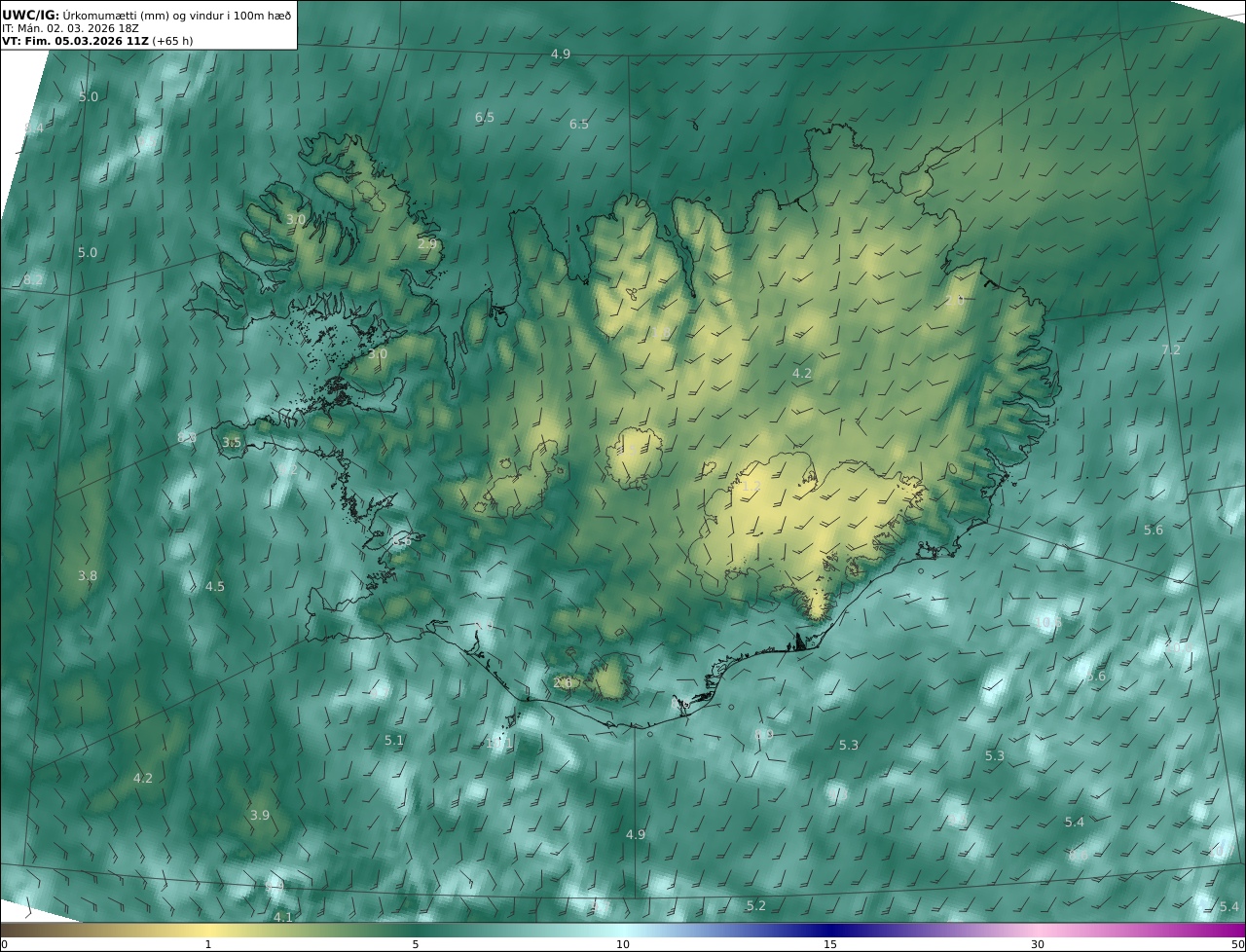
Task: Click the 'VT: Fim. 05.03.2026 11Z' valid time
Action: [75, 42]
